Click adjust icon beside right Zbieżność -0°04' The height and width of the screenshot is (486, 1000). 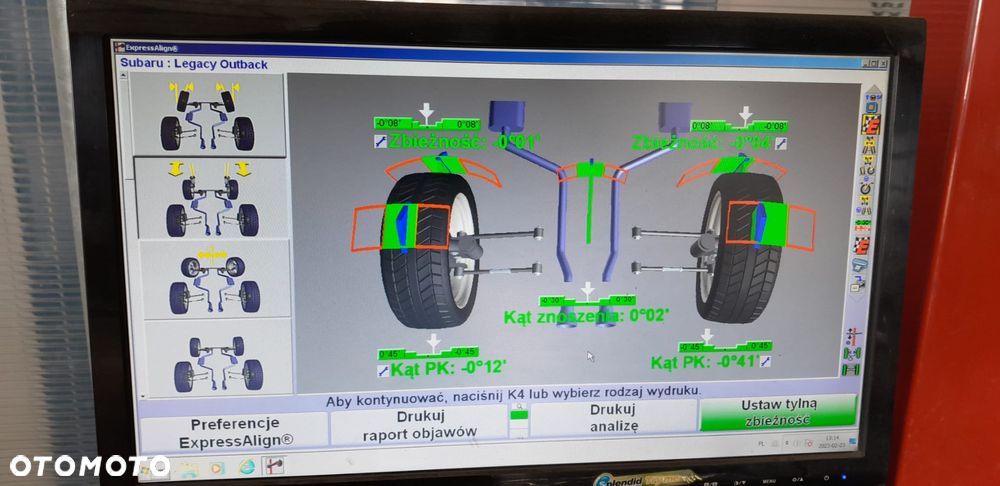pos(781,143)
